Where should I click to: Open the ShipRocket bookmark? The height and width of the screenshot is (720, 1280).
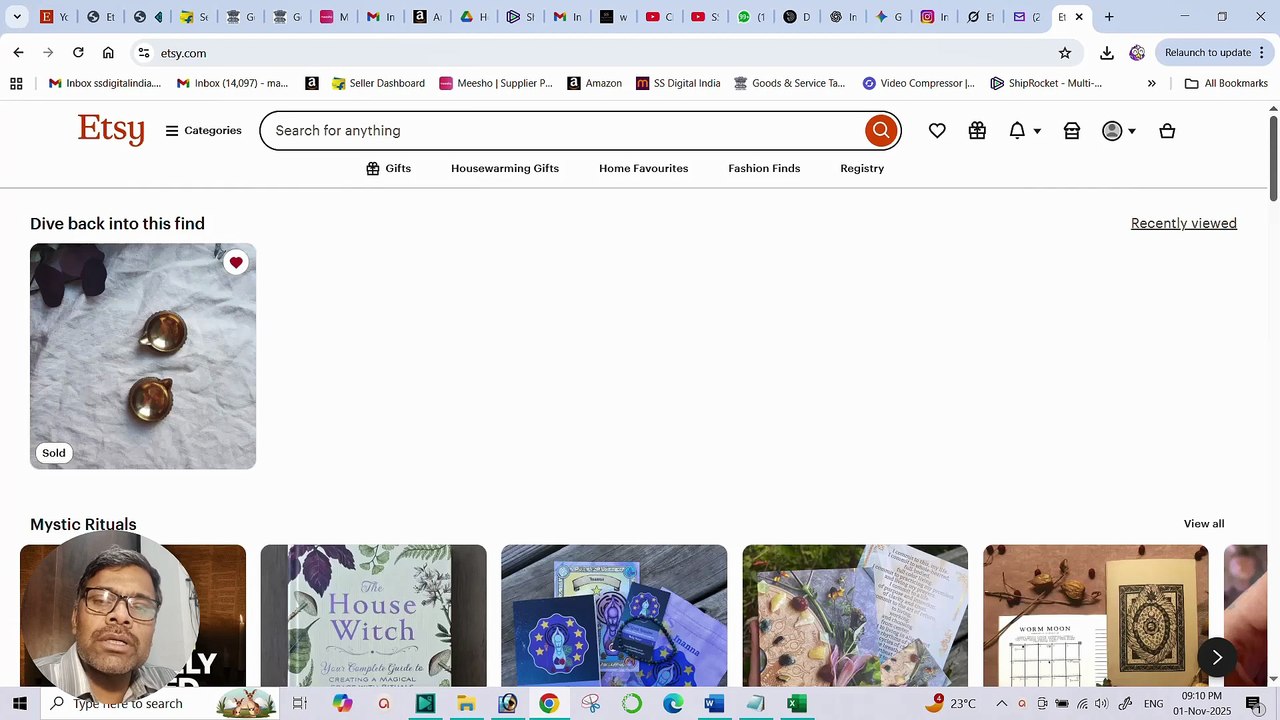[x=1046, y=83]
